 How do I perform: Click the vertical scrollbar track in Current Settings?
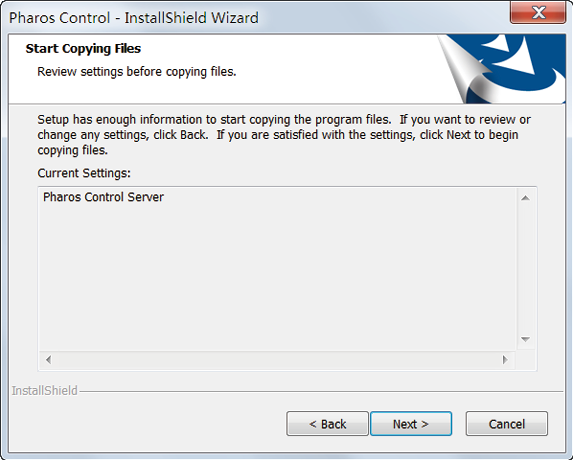(525, 269)
